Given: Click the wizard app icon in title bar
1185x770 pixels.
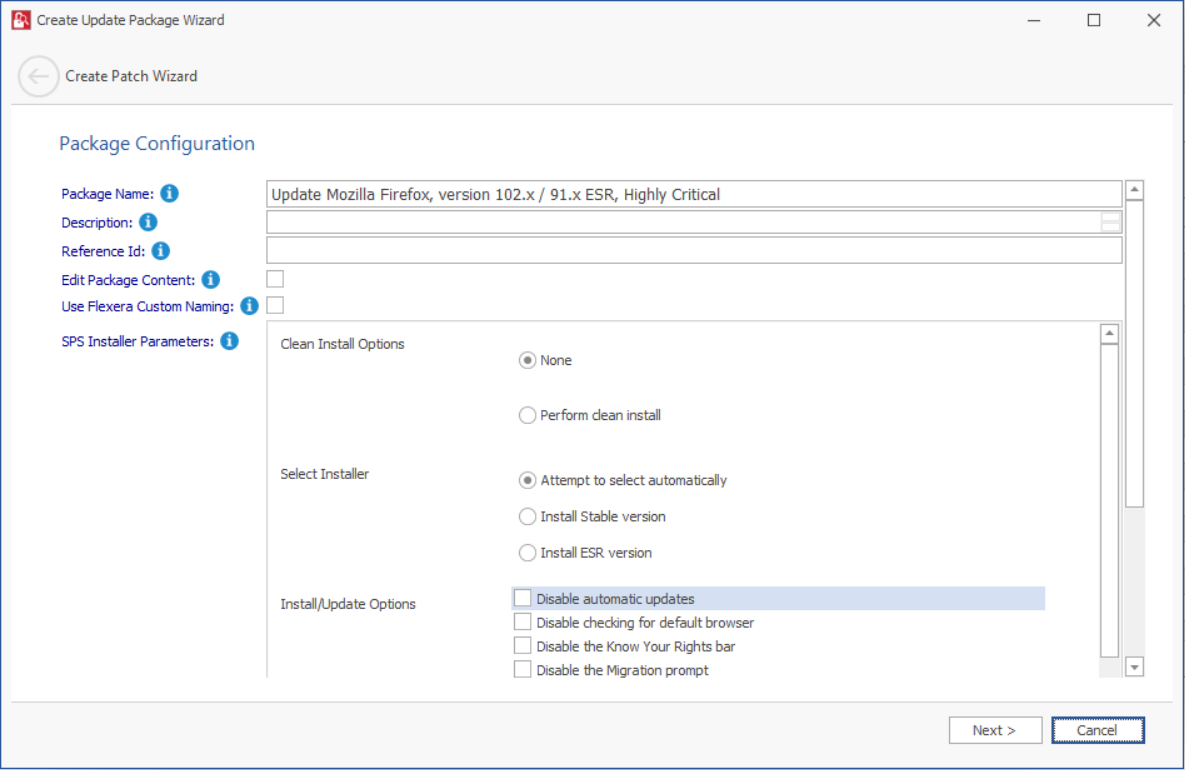Looking at the screenshot, I should coord(21,19).
